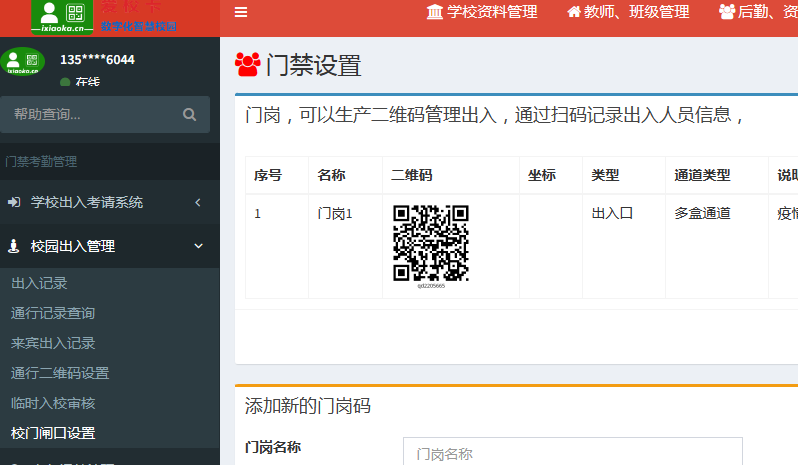The height and width of the screenshot is (465, 798).
Task: Go to 校门闸口设置 page
Action: [x=53, y=433]
